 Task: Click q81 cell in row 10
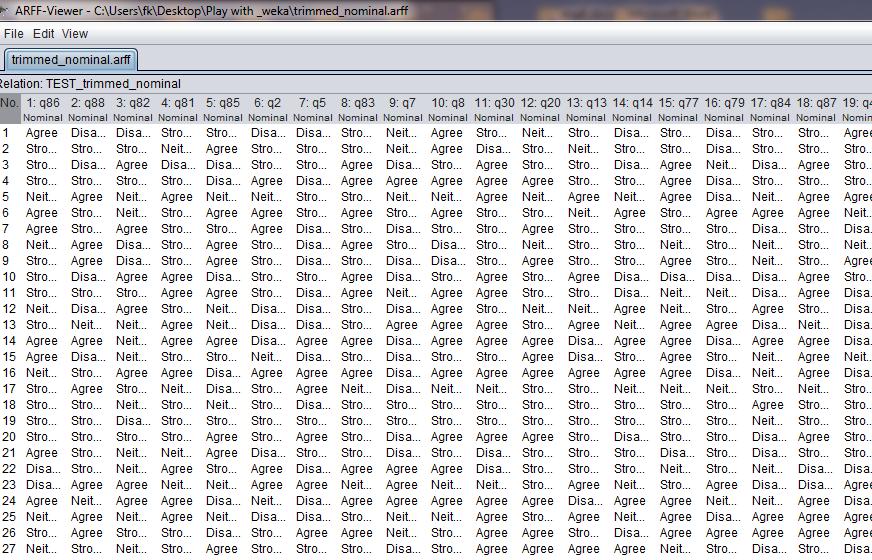click(178, 277)
